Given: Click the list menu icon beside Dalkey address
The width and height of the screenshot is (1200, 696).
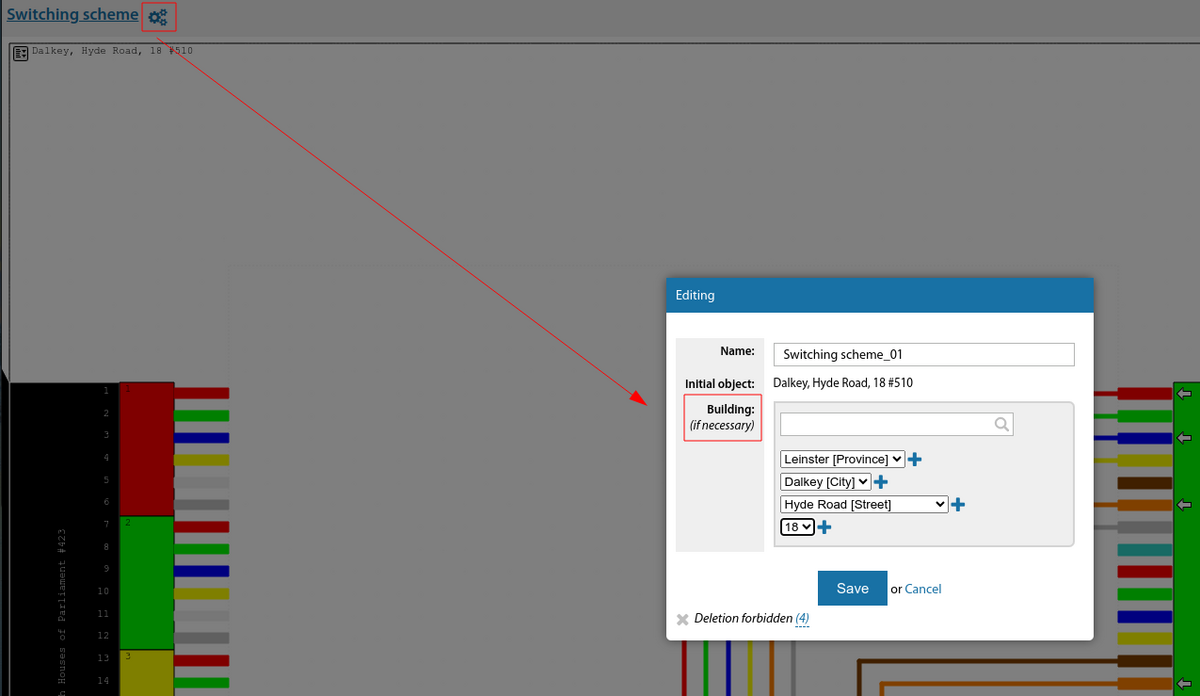Looking at the screenshot, I should 20,53.
